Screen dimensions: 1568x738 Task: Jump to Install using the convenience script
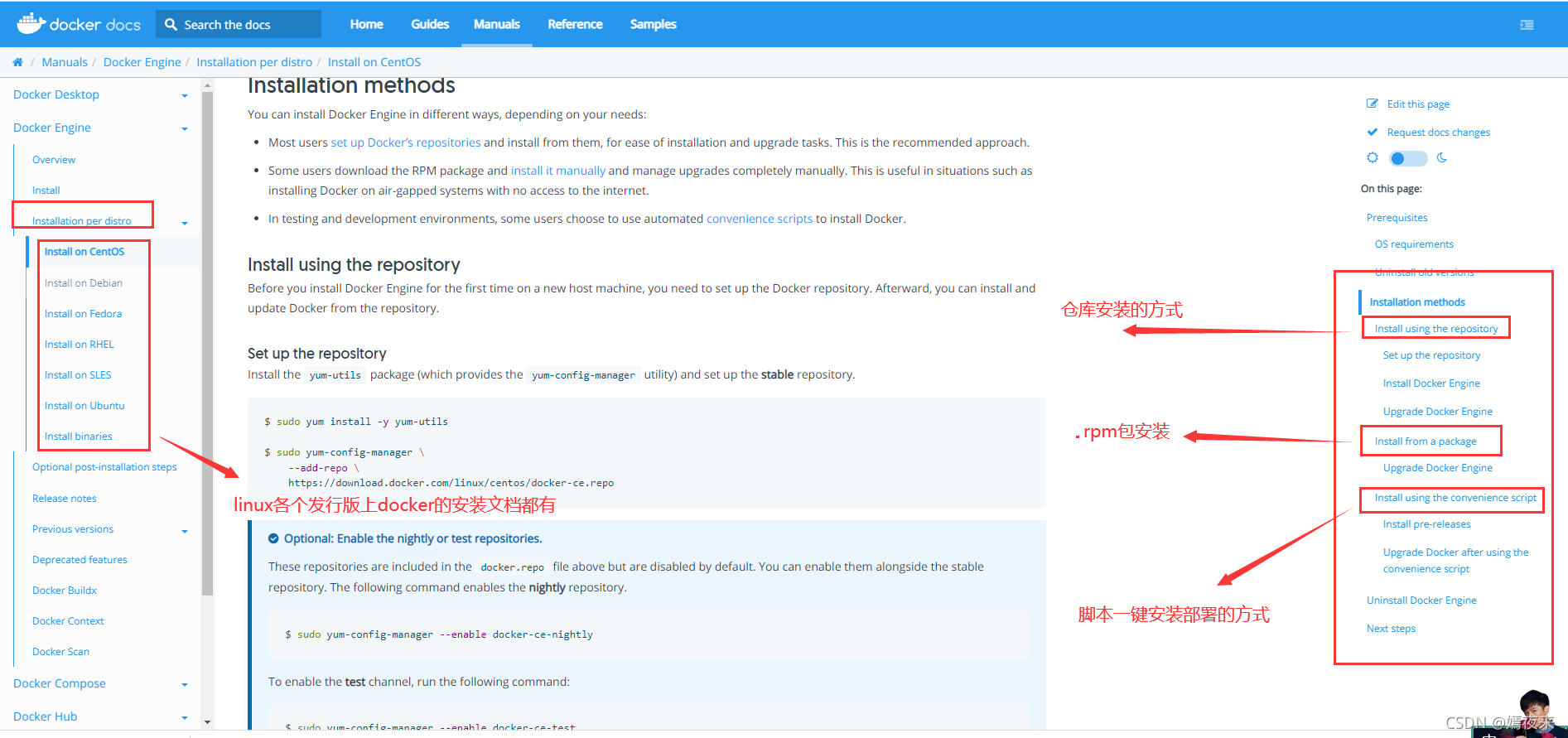tap(1455, 498)
